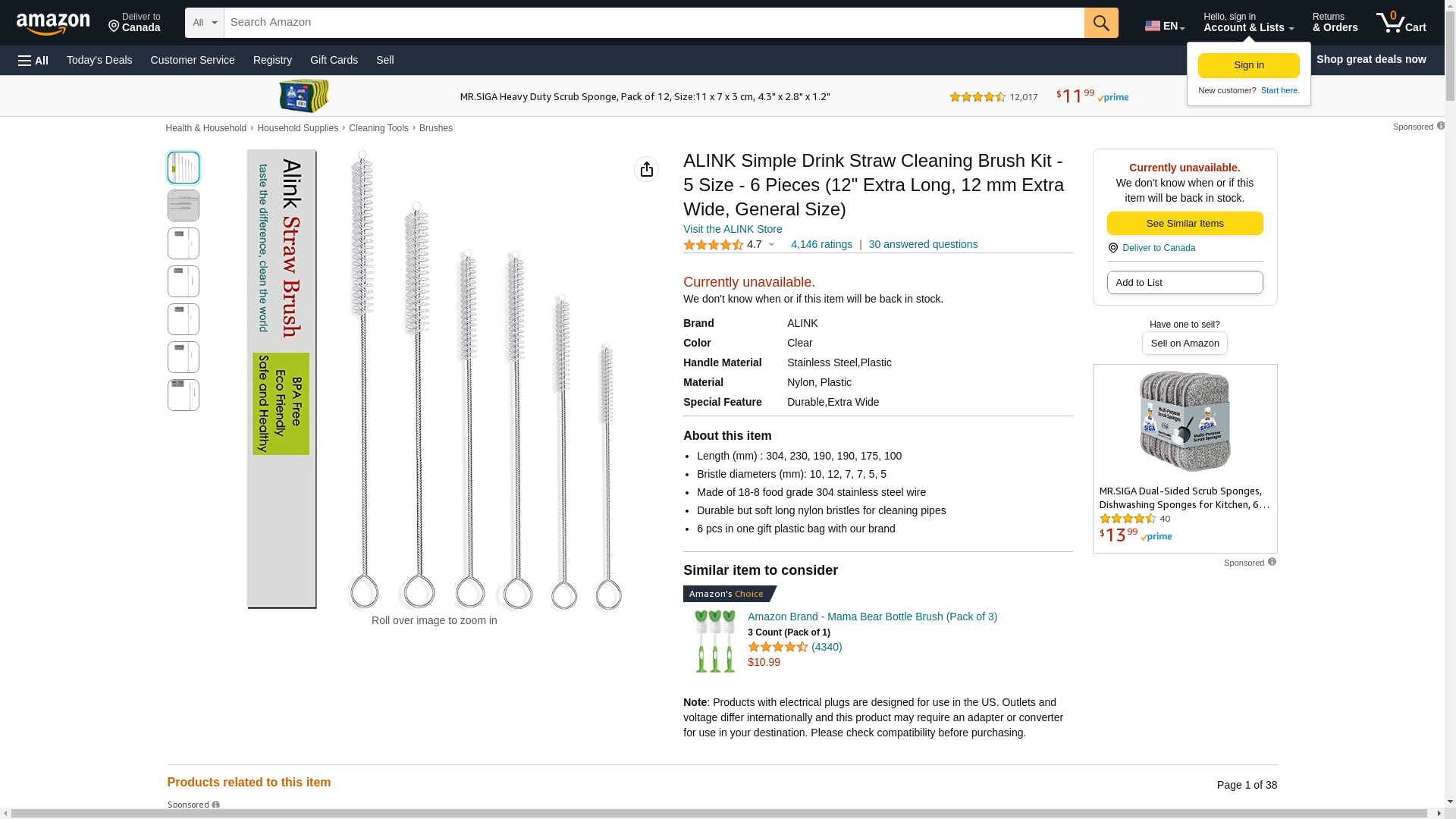Expand the Add to List dropdown
This screenshot has height=819, width=1456.
coord(1185,283)
